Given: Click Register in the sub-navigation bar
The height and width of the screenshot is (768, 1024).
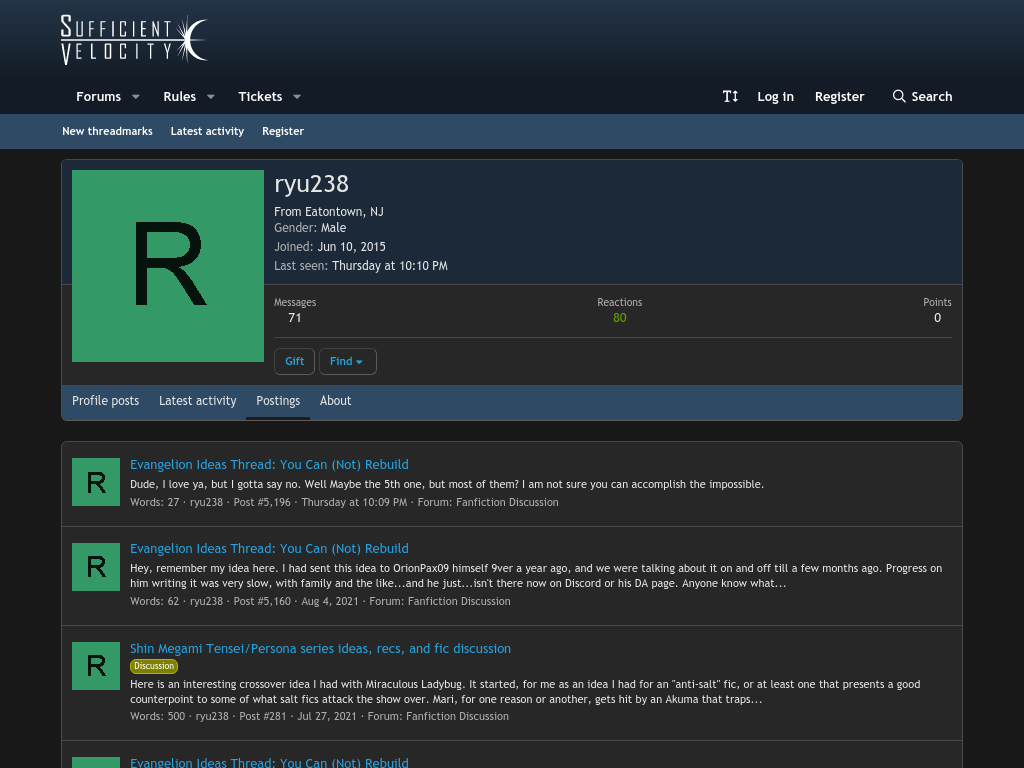Looking at the screenshot, I should tap(283, 131).
